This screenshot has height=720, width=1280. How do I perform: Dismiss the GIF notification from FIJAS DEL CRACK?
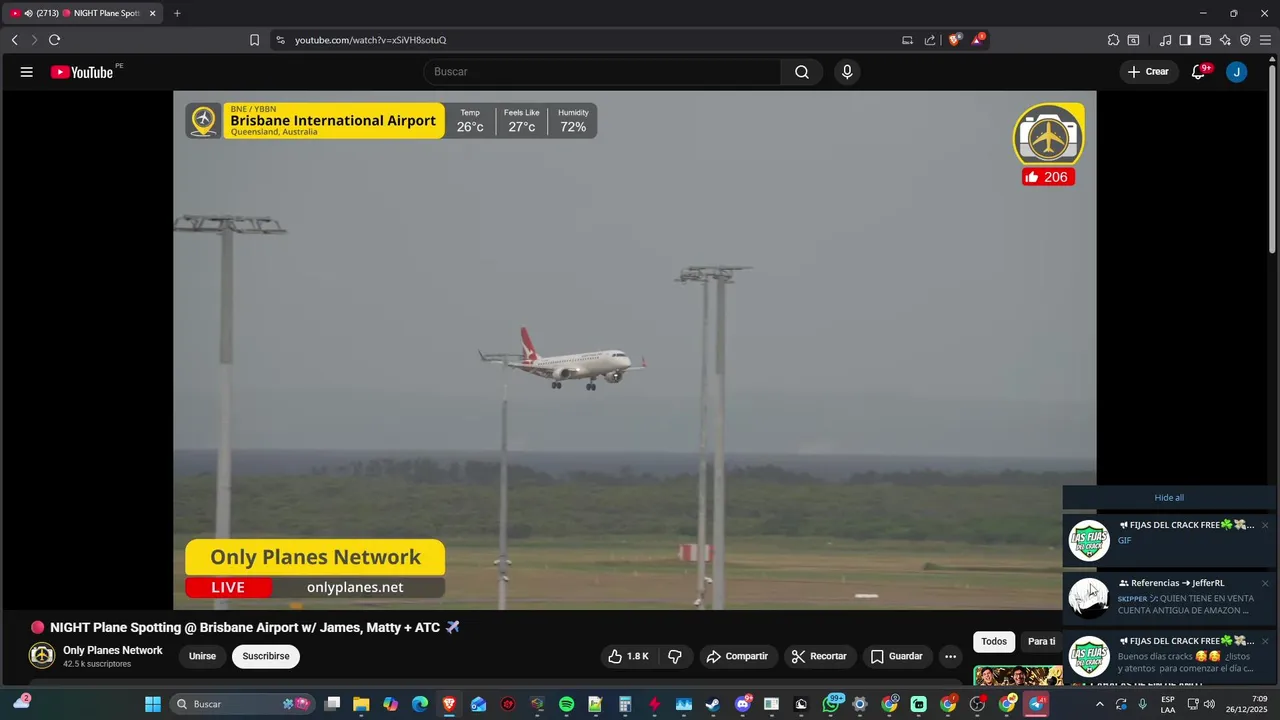pyautogui.click(x=1265, y=525)
